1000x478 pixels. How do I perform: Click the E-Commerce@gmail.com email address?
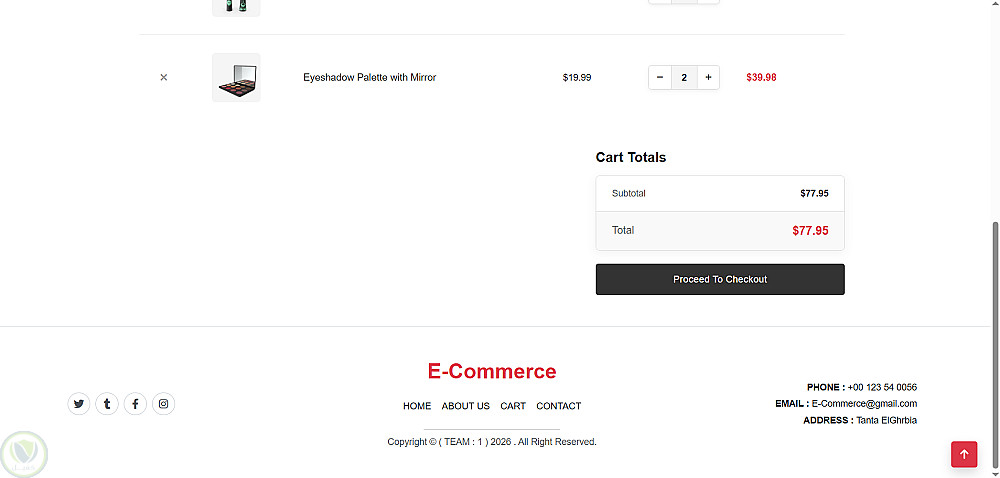tap(864, 403)
